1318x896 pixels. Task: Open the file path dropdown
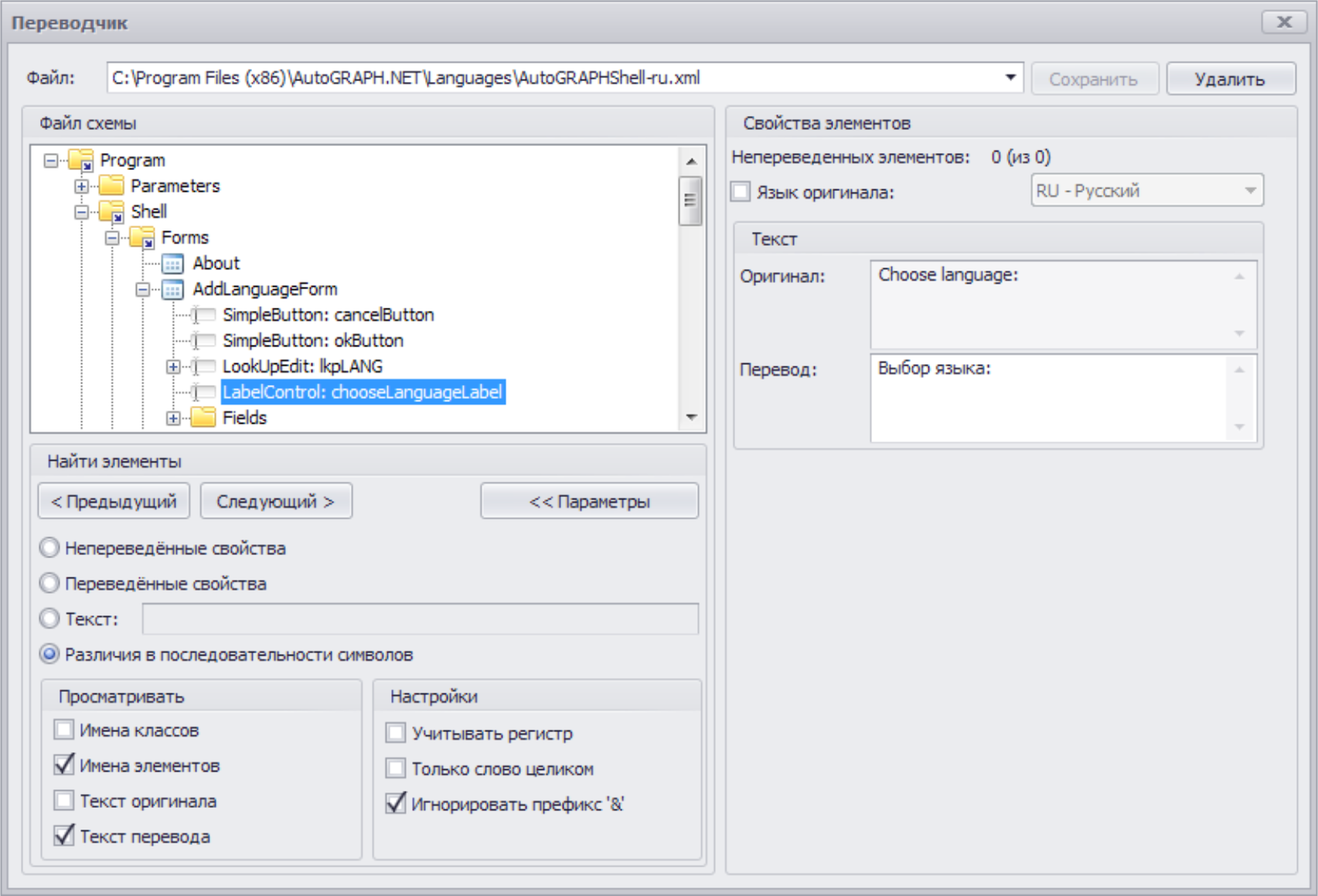(1010, 78)
